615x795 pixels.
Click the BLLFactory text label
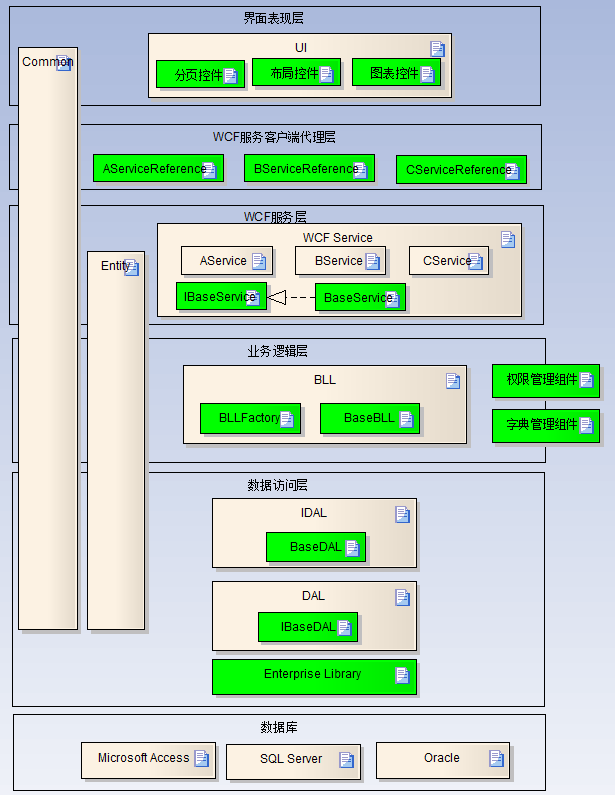click(249, 418)
